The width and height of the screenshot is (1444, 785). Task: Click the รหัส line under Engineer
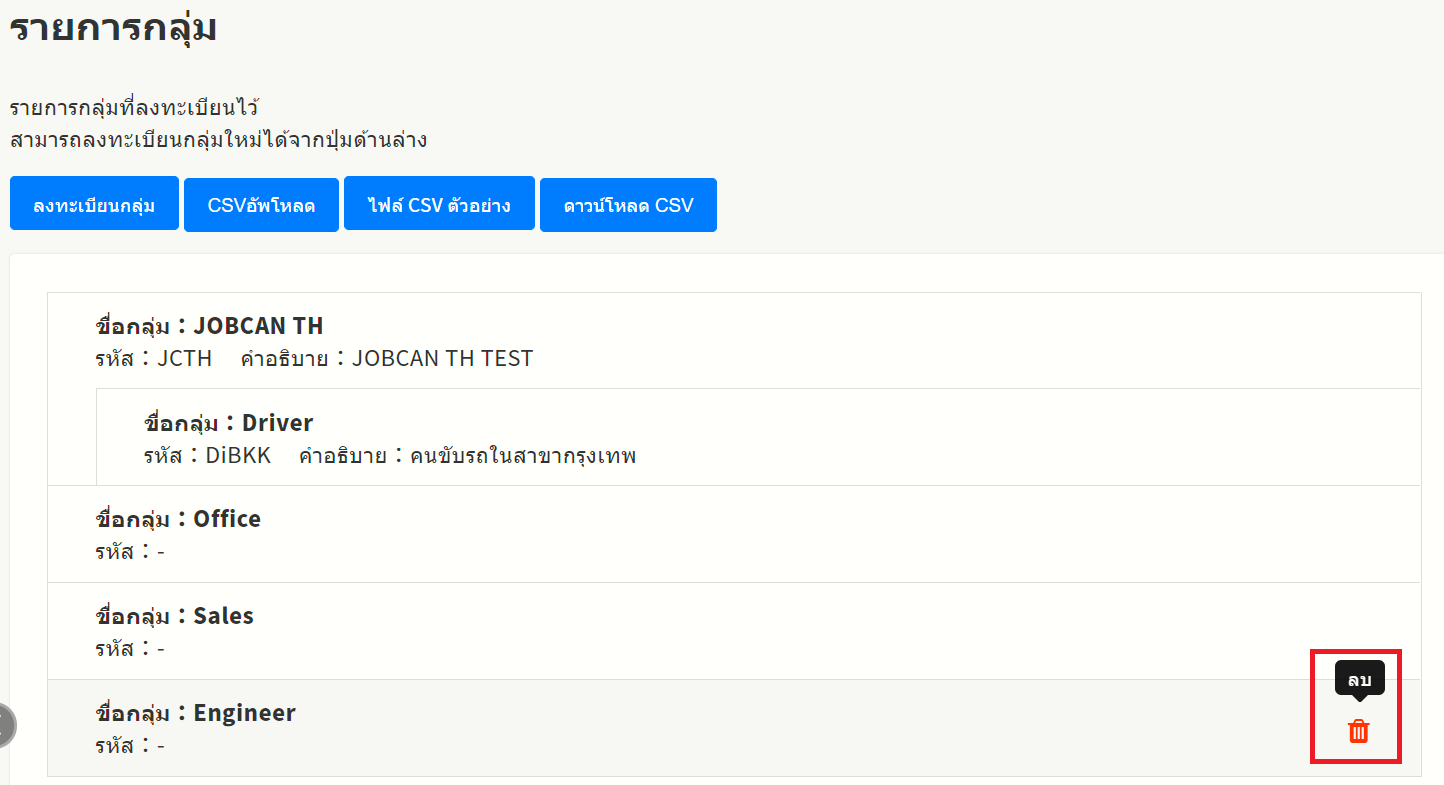(x=130, y=745)
